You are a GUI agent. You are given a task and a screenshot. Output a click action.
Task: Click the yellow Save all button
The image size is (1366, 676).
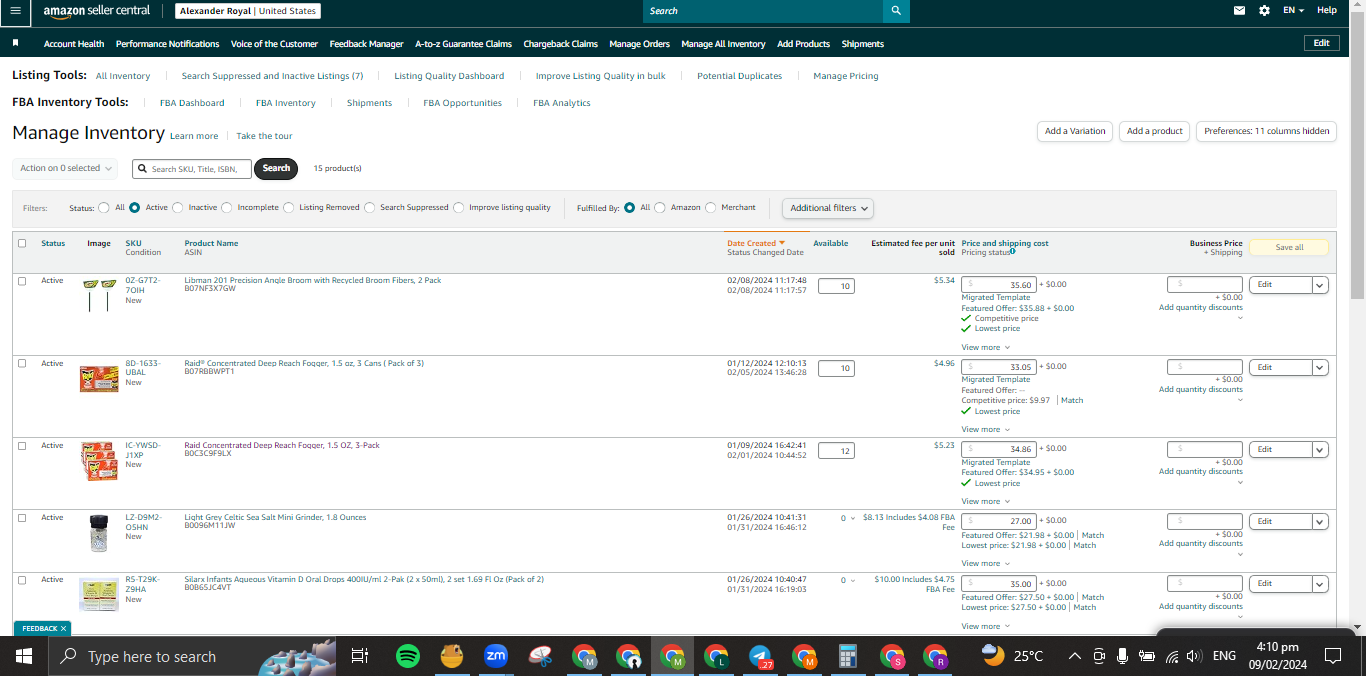point(1289,247)
